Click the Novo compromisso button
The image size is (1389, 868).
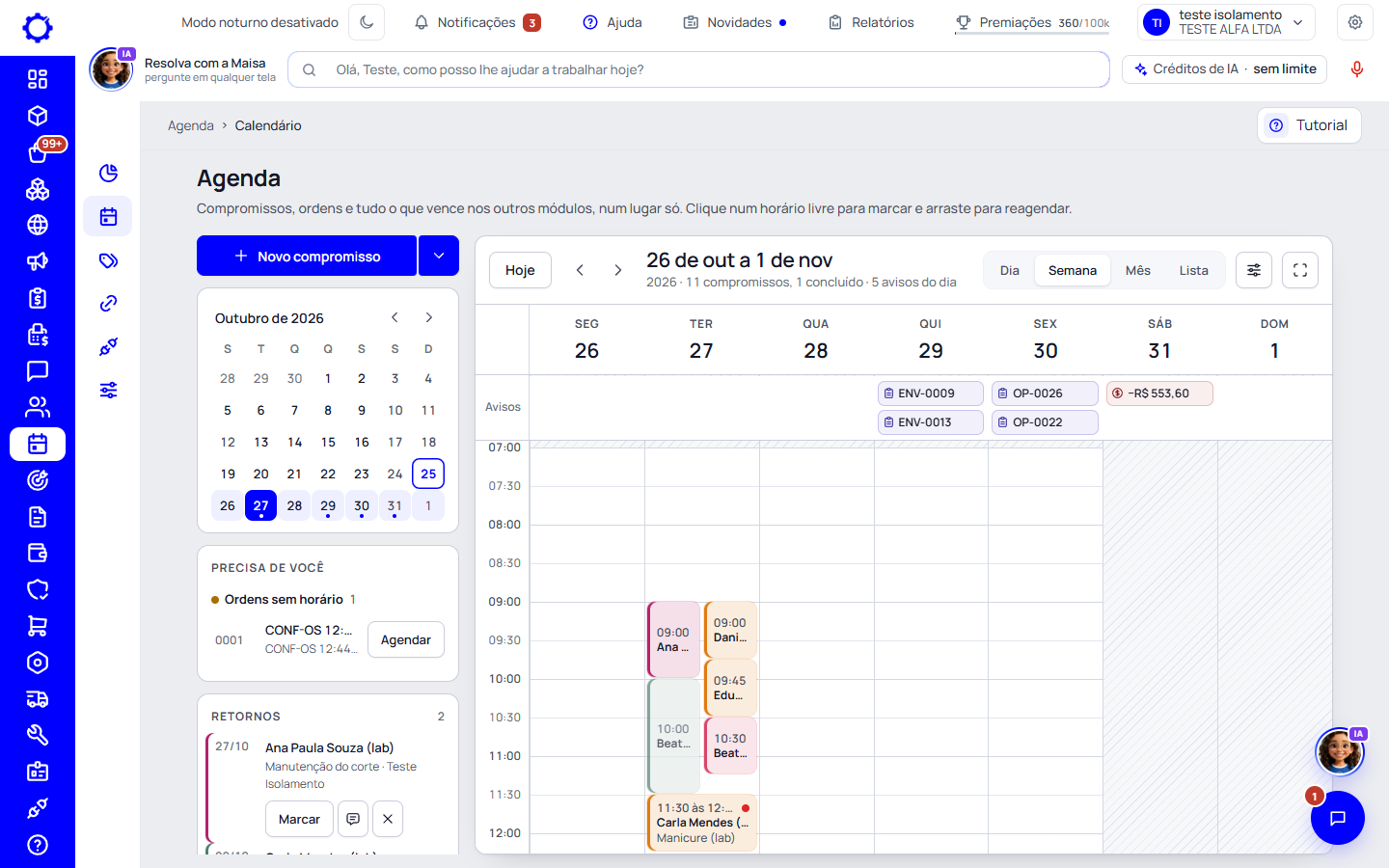(x=307, y=256)
